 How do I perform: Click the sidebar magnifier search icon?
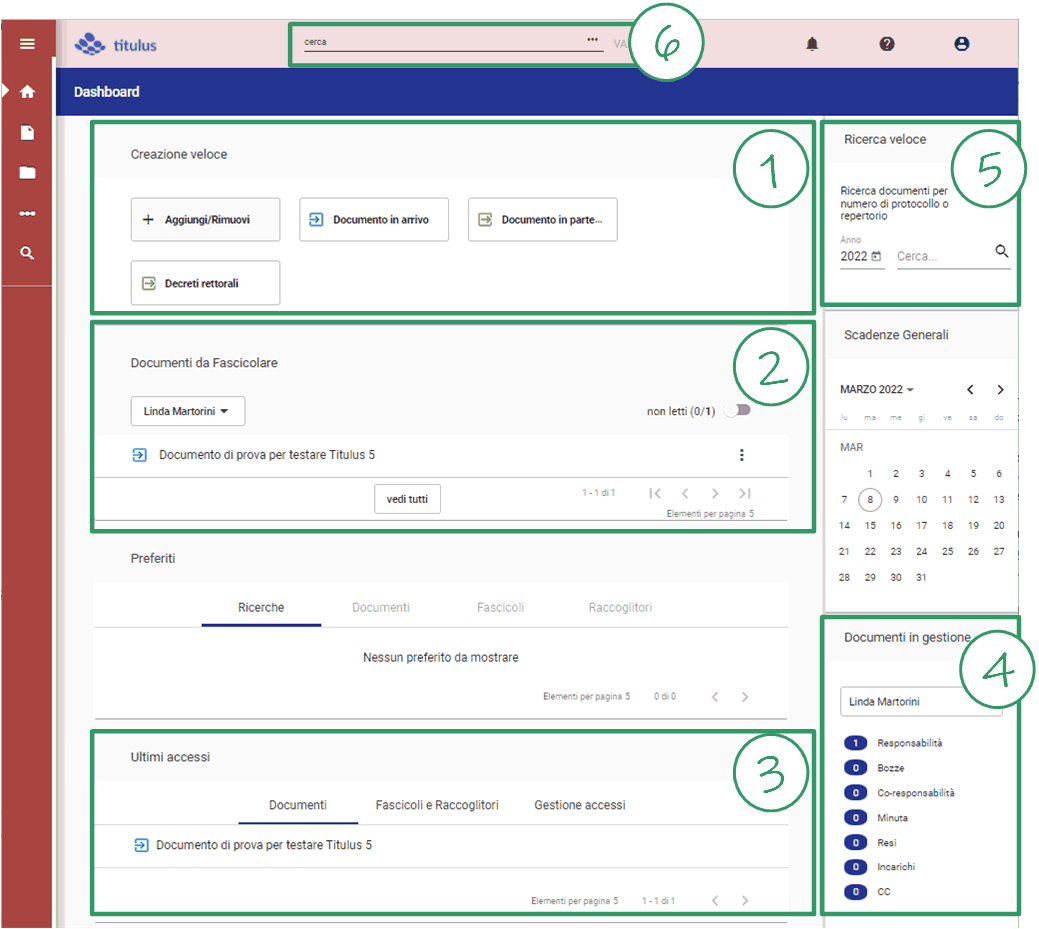pyautogui.click(x=27, y=254)
